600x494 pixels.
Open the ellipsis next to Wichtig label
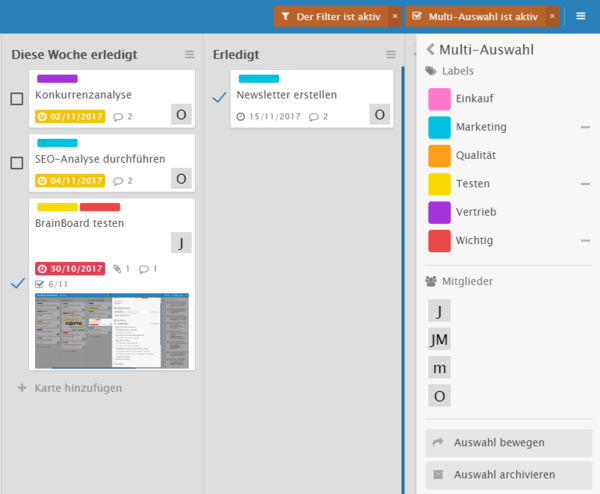coord(585,240)
